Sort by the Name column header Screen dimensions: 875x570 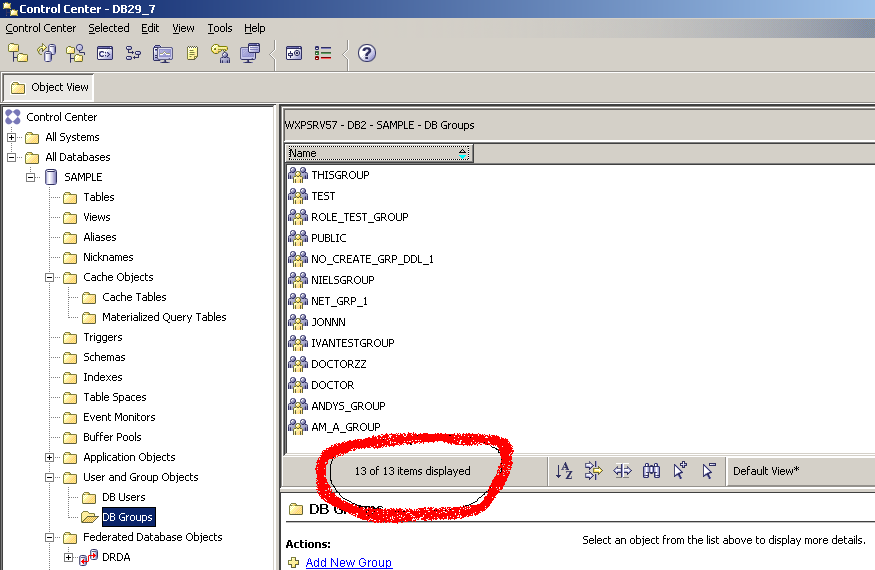tap(379, 153)
